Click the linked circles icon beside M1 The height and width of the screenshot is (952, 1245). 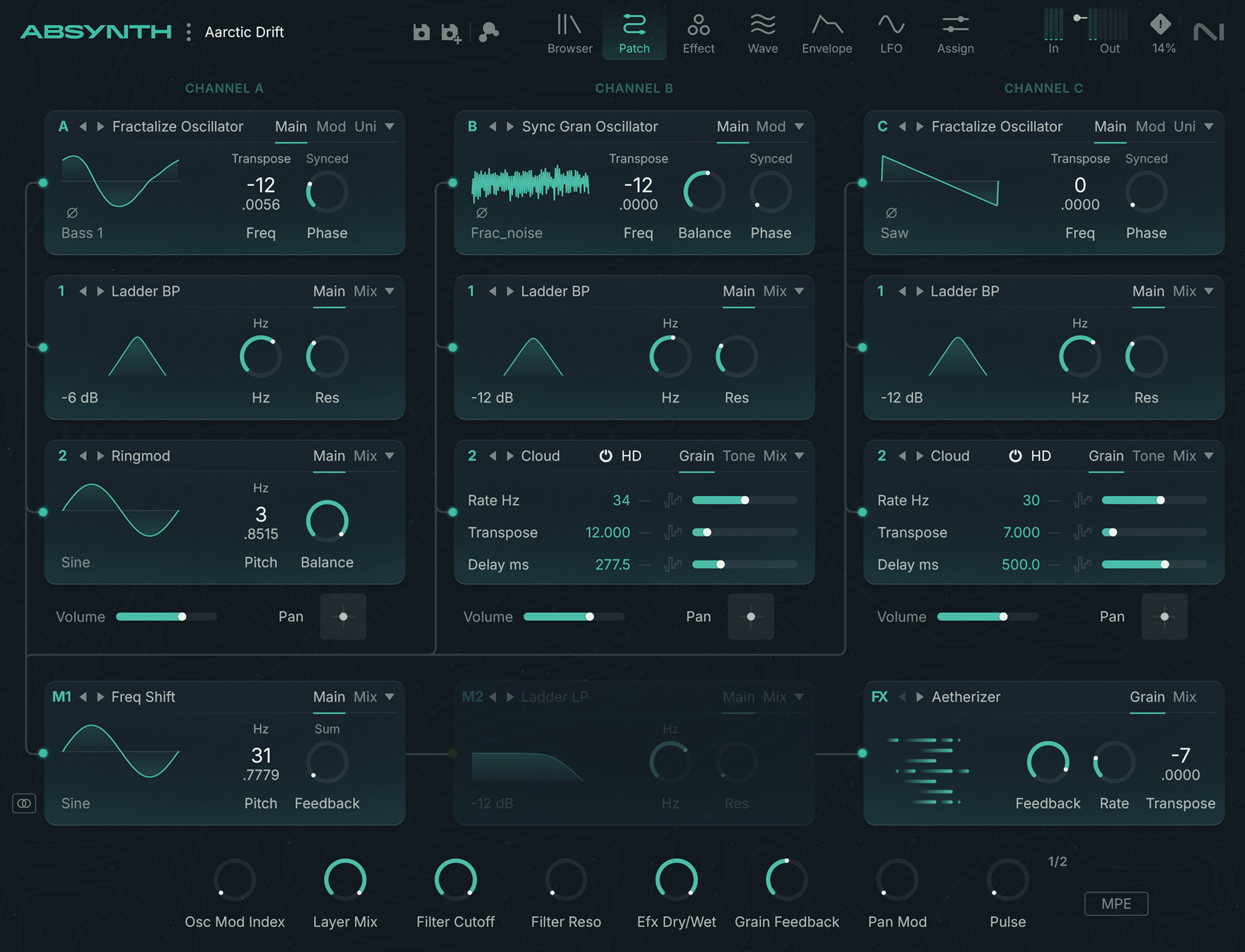25,803
